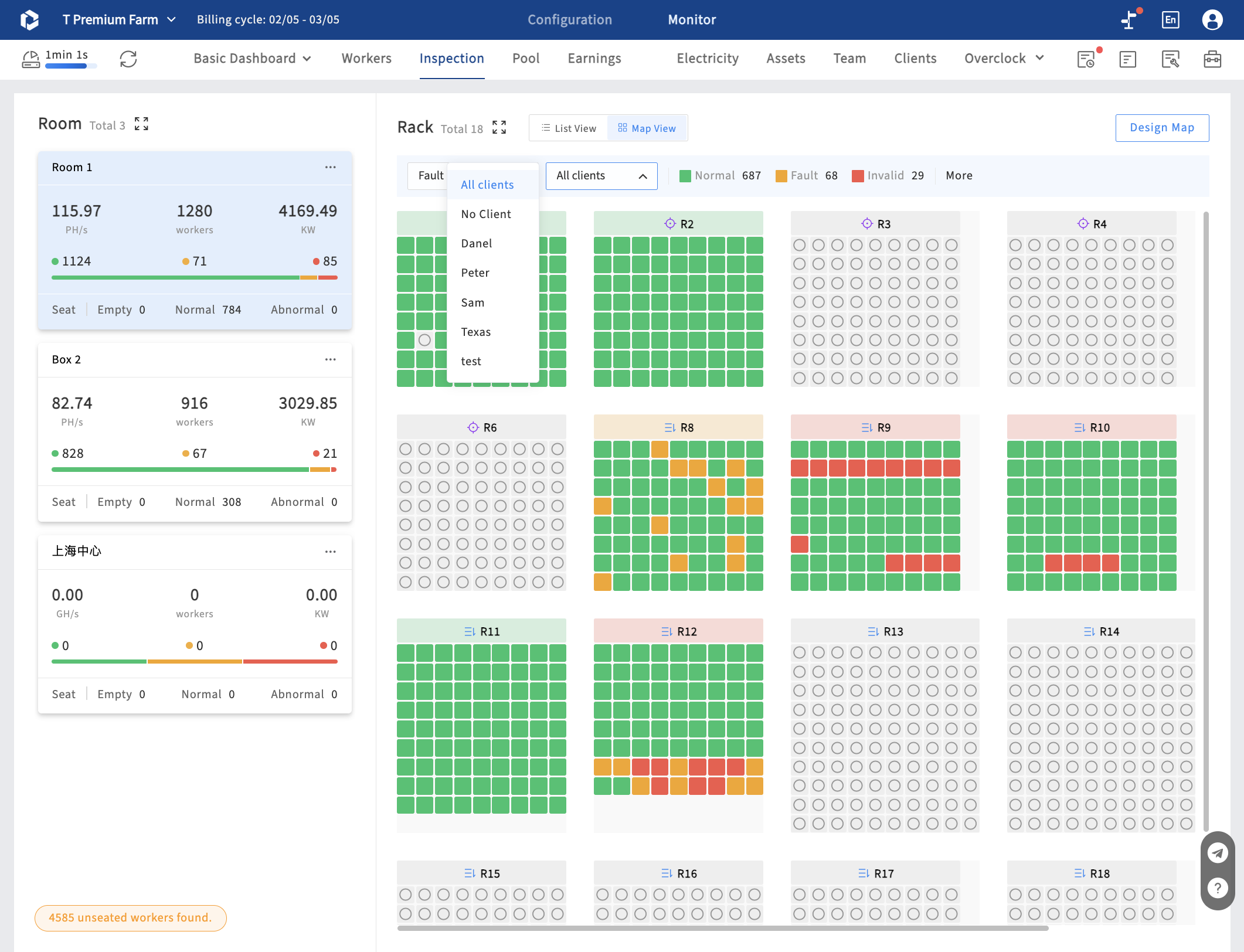This screenshot has height=952, width=1244.
Task: Go to Assets tab
Action: pyautogui.click(x=786, y=59)
